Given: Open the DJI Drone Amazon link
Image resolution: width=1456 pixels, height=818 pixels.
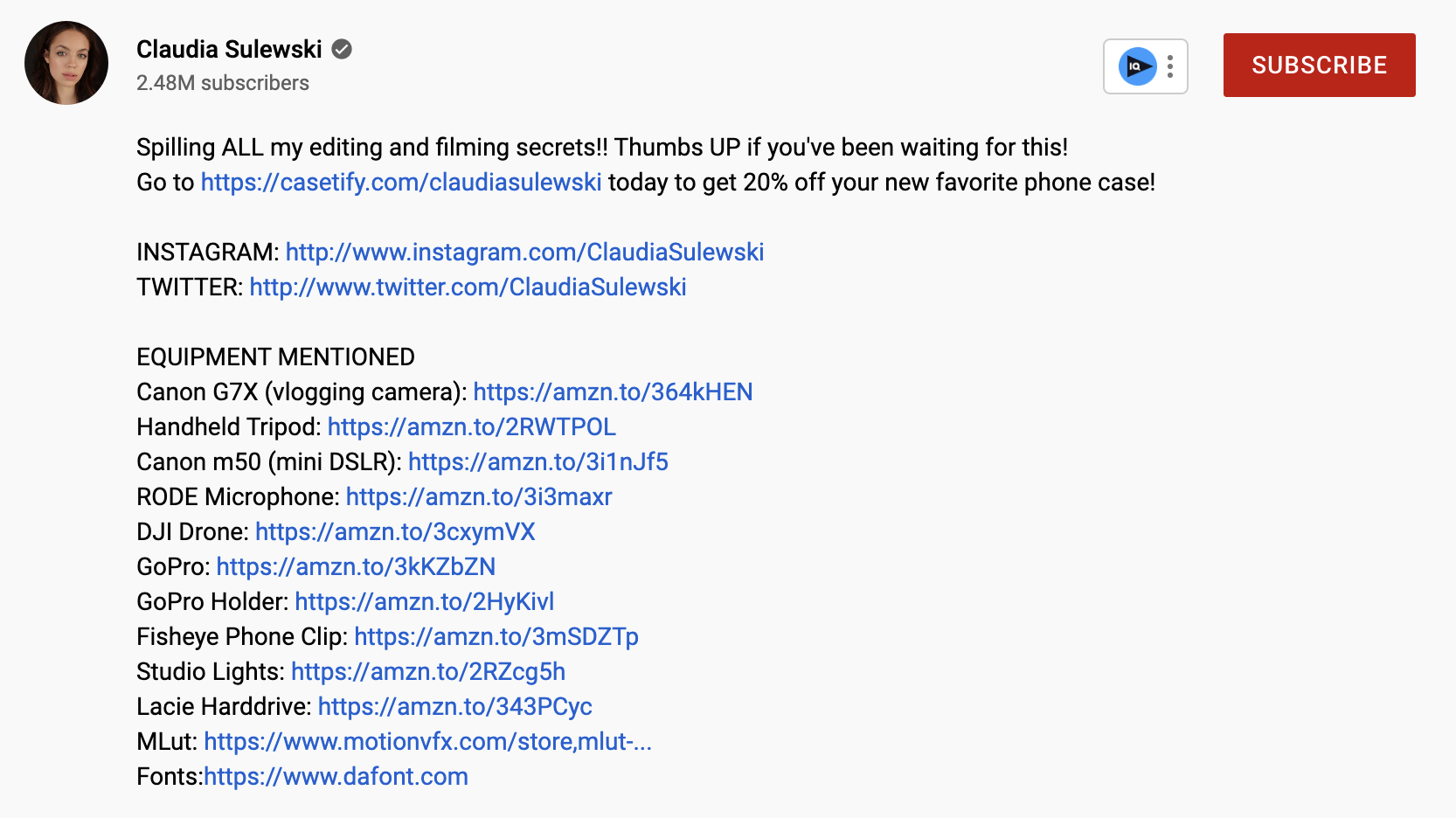Looking at the screenshot, I should (395, 531).
